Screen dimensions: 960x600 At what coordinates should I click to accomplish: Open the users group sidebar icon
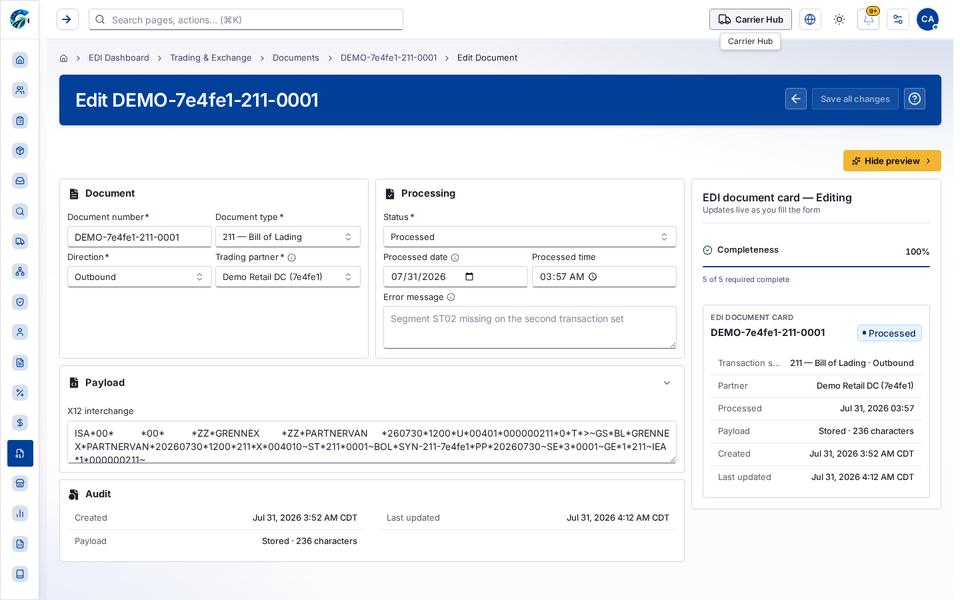coord(20,90)
